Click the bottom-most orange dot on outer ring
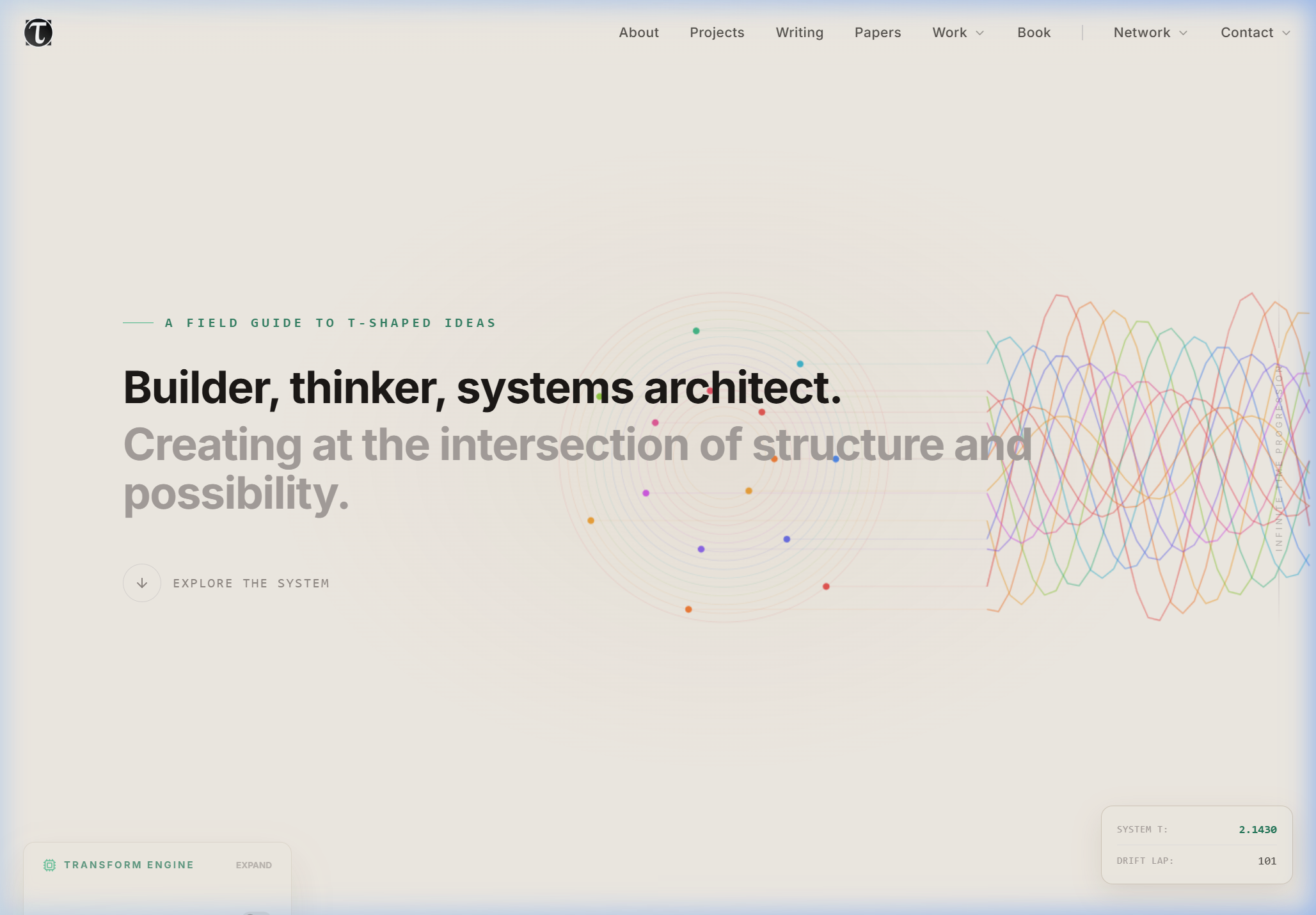1316x915 pixels. point(688,609)
